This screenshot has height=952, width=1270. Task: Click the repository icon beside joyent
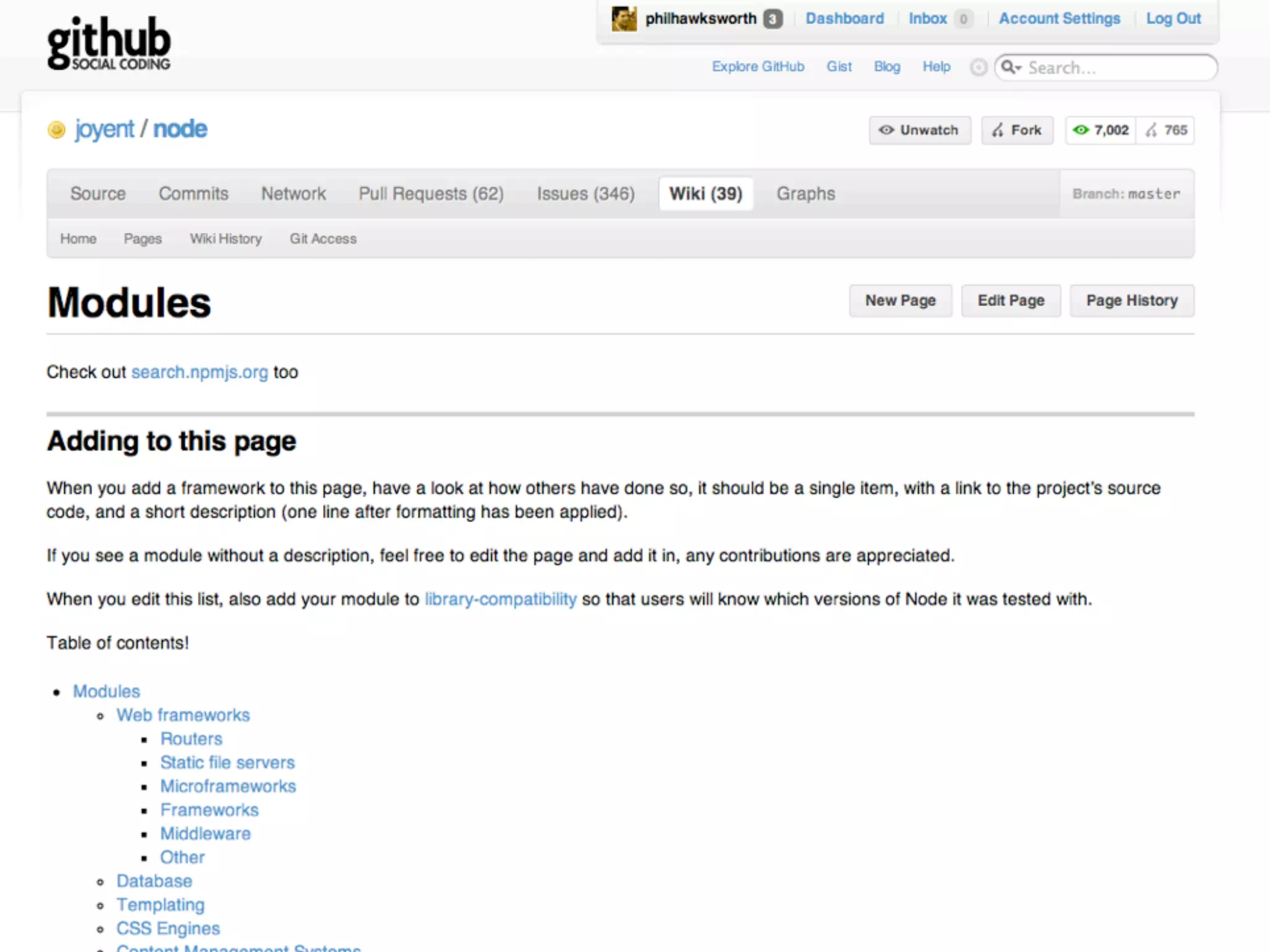56,130
